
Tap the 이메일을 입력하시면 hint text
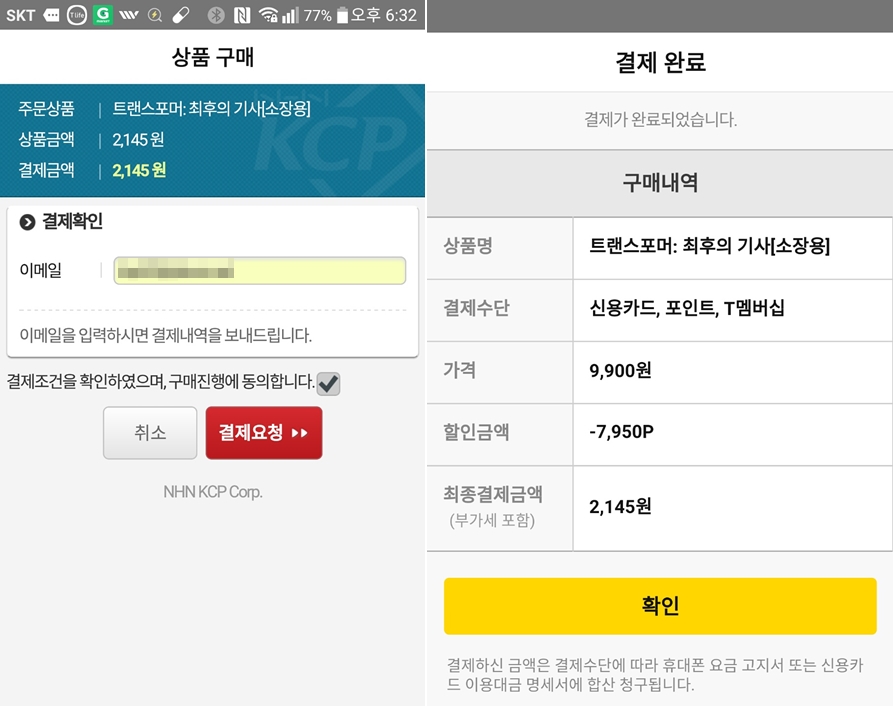pos(166,335)
